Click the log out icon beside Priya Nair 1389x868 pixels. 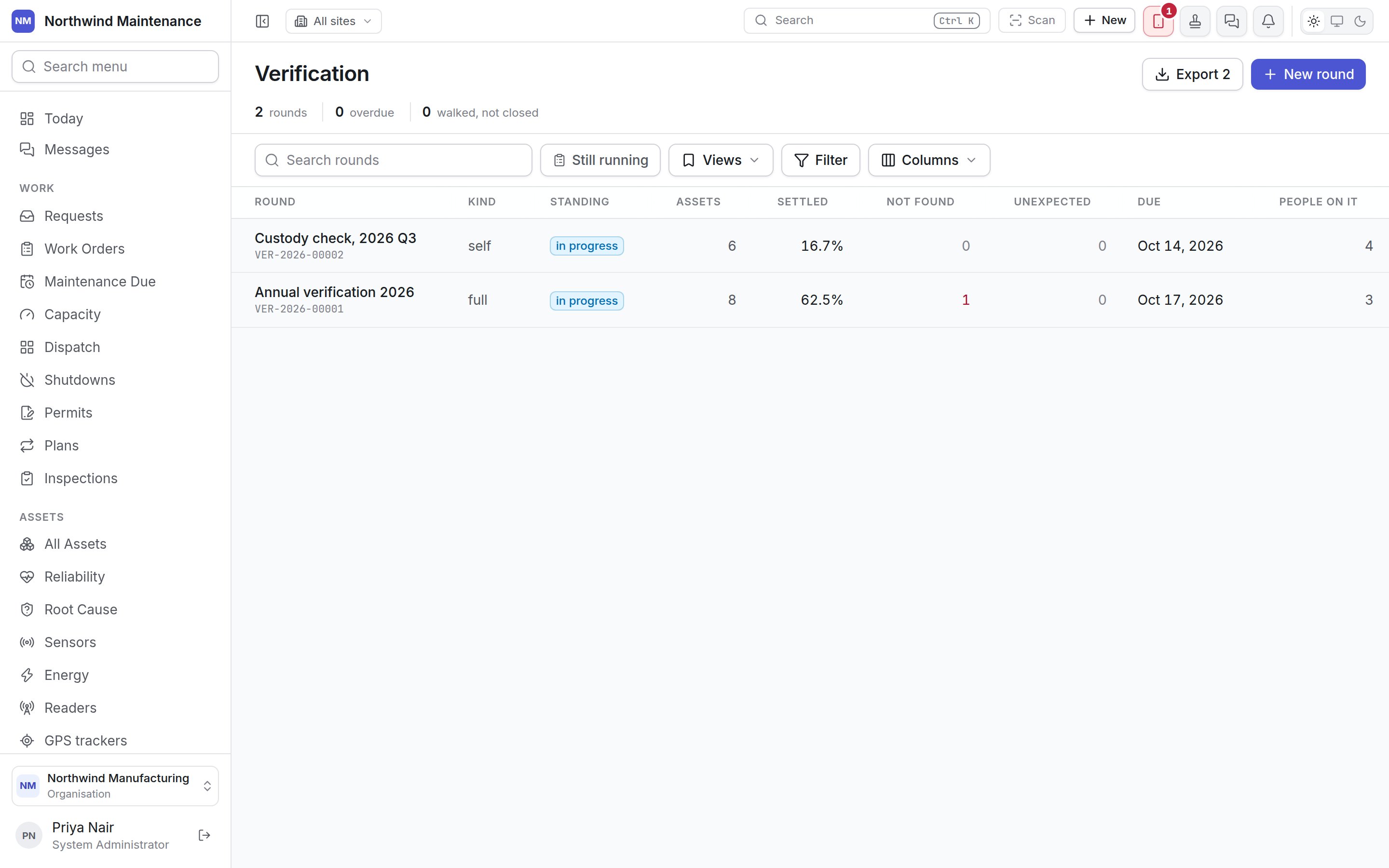pyautogui.click(x=204, y=835)
